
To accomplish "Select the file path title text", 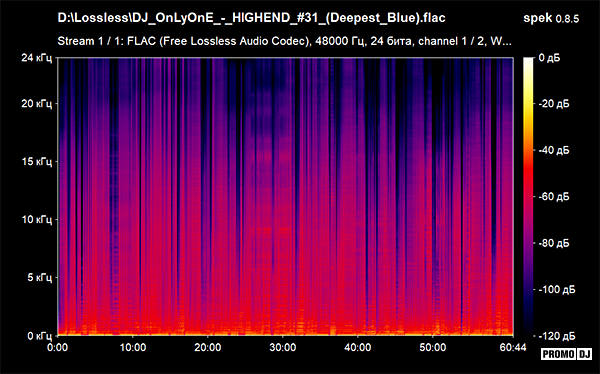I will tap(251, 18).
